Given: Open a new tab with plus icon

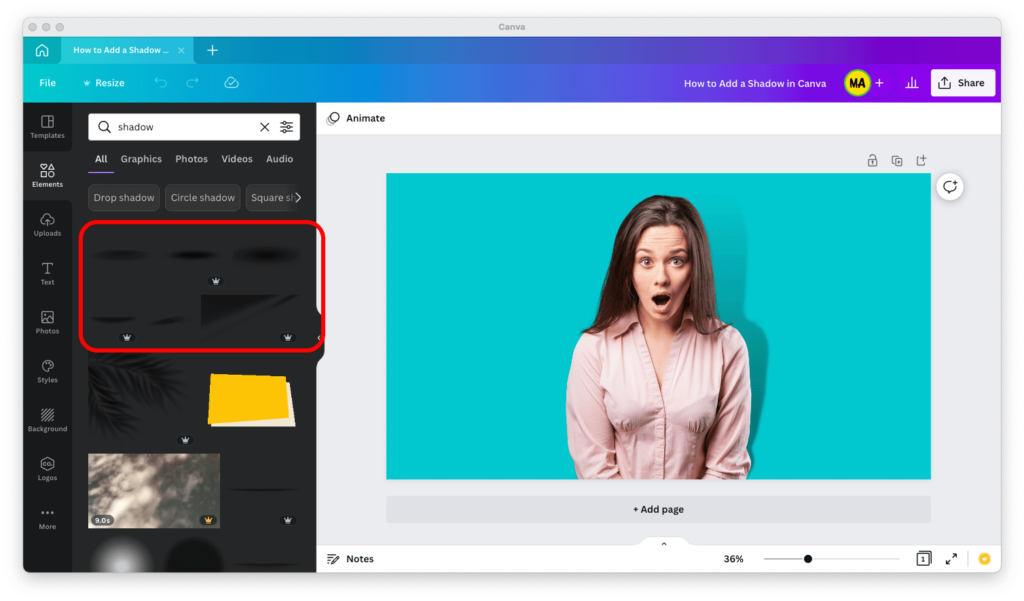Looking at the screenshot, I should (x=212, y=50).
